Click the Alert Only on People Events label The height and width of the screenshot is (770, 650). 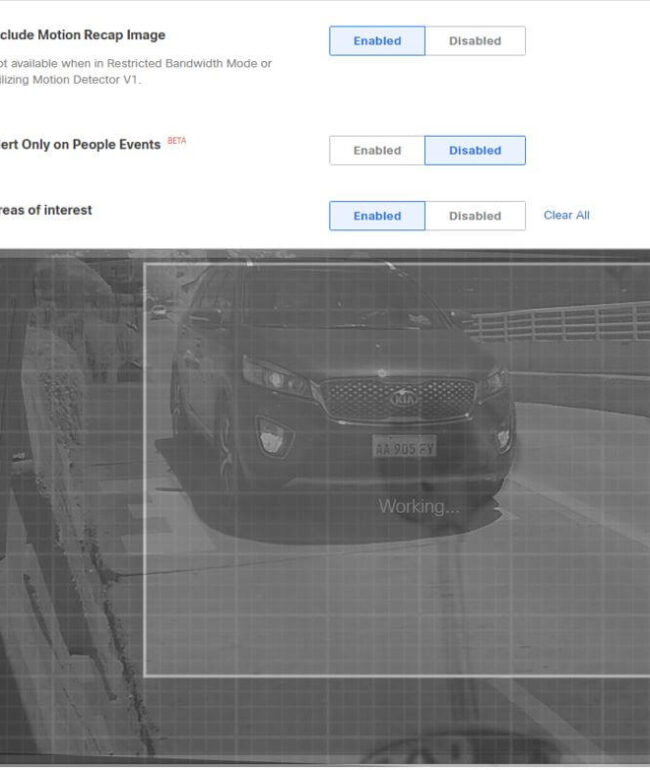[80, 144]
